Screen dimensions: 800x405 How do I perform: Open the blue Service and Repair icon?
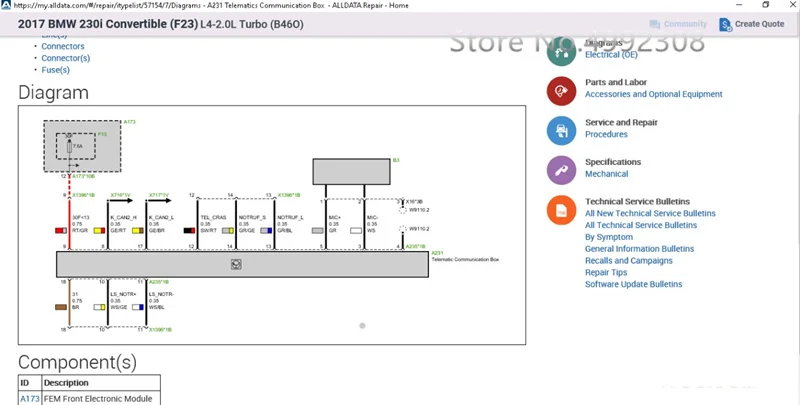coord(561,131)
